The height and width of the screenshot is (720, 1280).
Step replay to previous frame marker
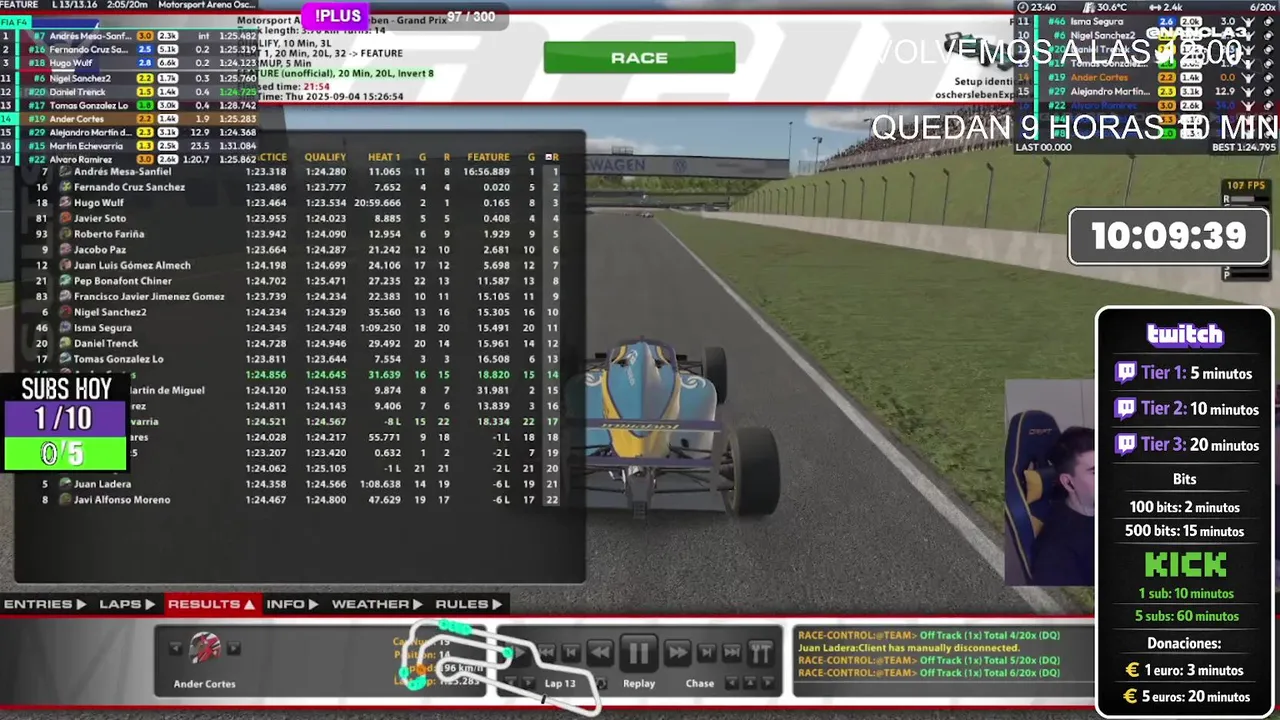[573, 652]
